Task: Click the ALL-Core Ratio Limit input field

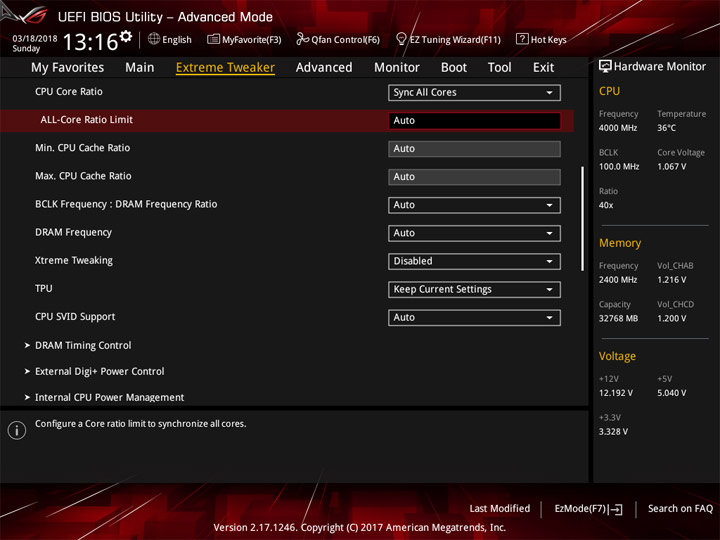Action: click(474, 120)
